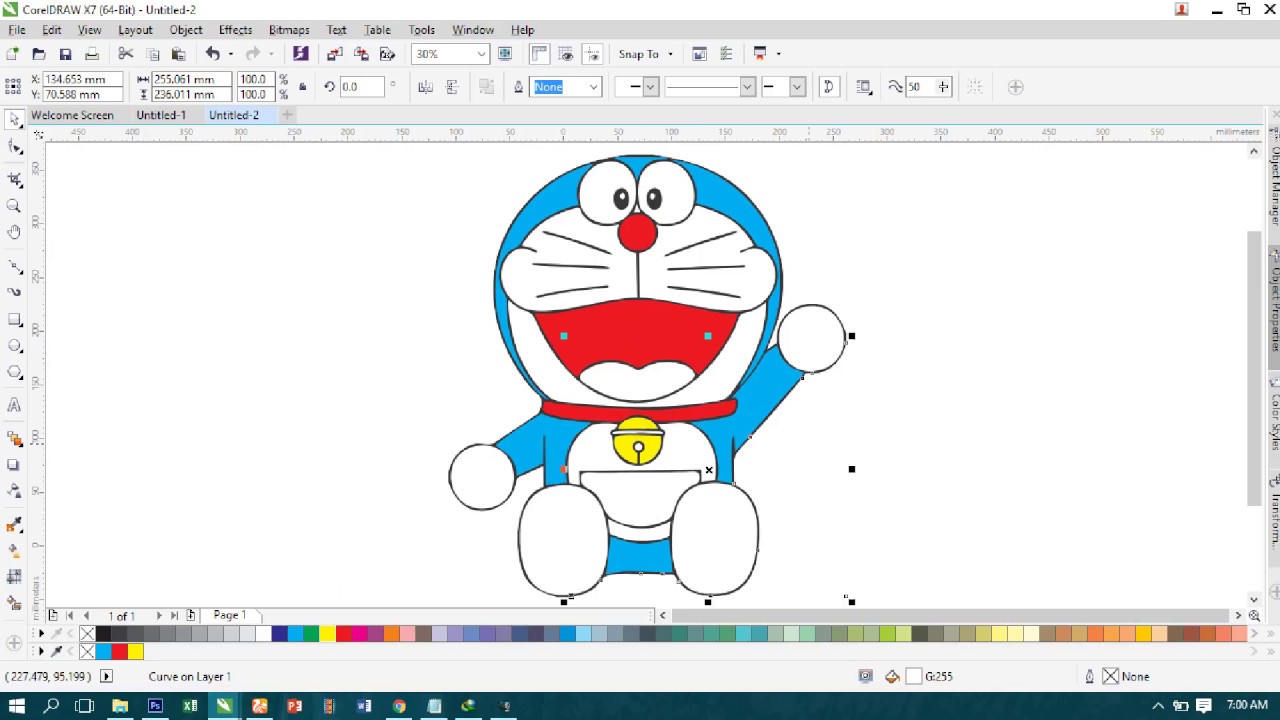
Task: Toggle the Show Grid button
Action: coord(566,54)
